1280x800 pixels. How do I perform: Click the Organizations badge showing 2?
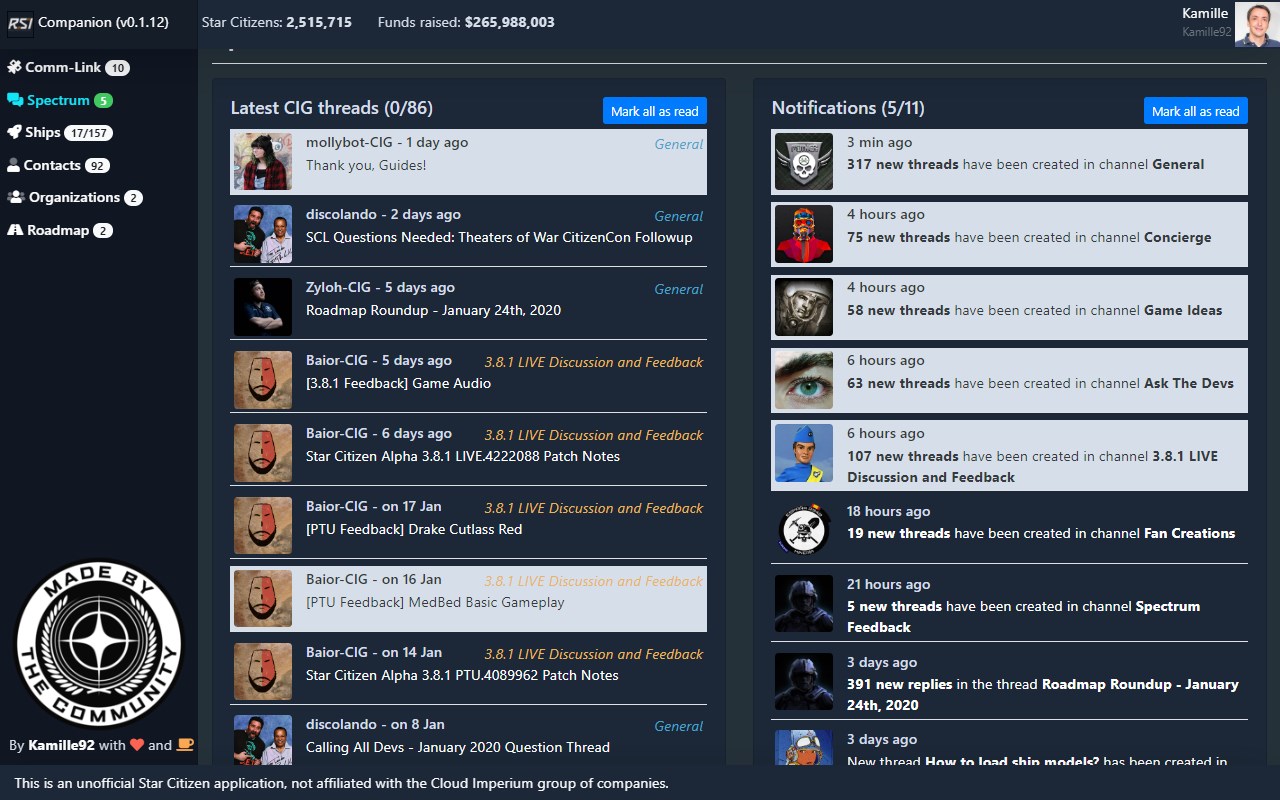[133, 198]
